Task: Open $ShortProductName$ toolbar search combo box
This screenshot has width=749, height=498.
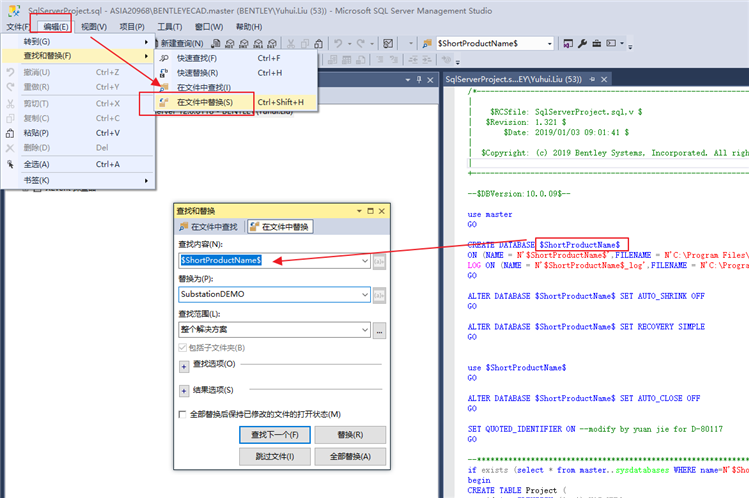Action: click(549, 43)
